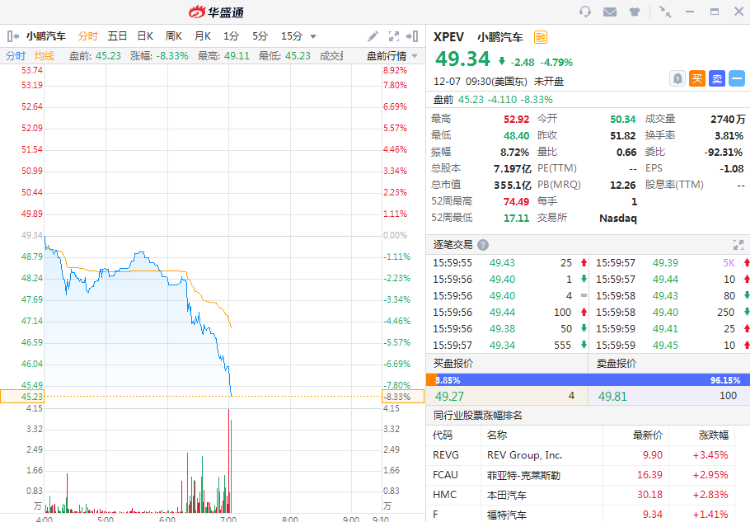750x522 pixels.
Task: Toggle the 均线 average line
Action: point(44,56)
